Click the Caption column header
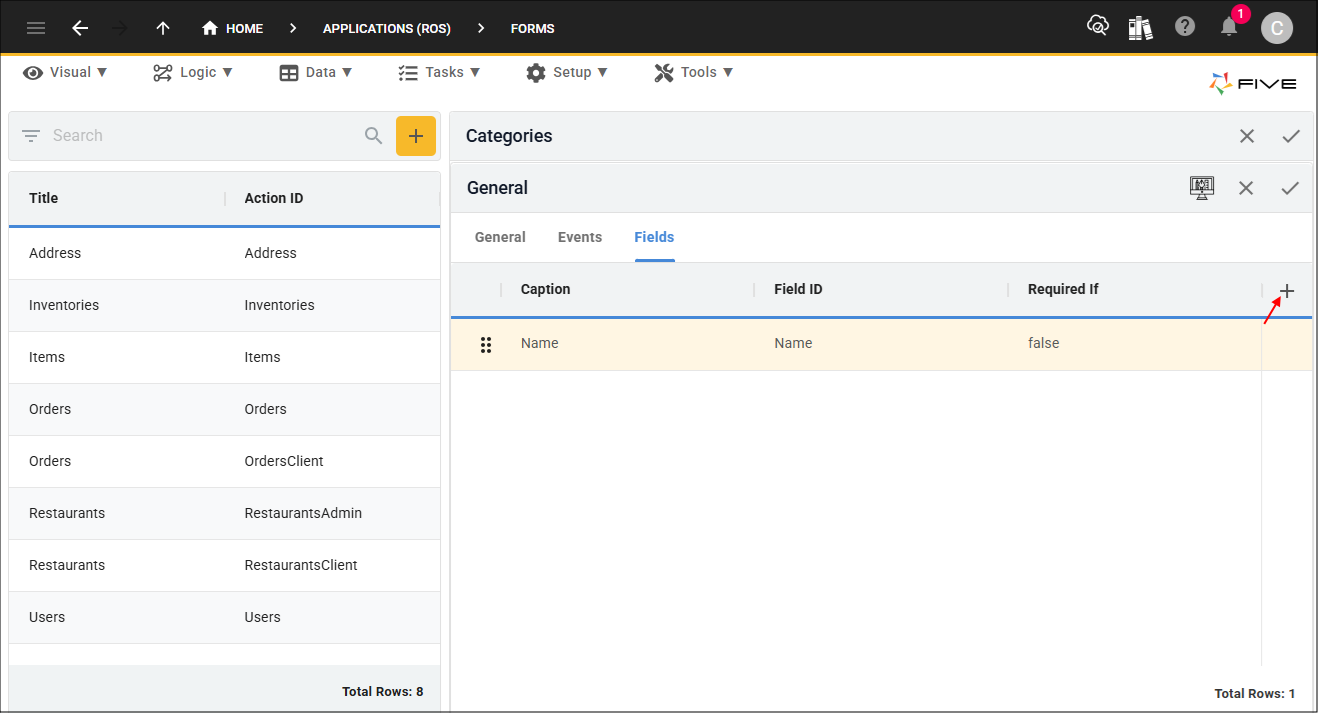Image resolution: width=1318 pixels, height=713 pixels. point(546,289)
